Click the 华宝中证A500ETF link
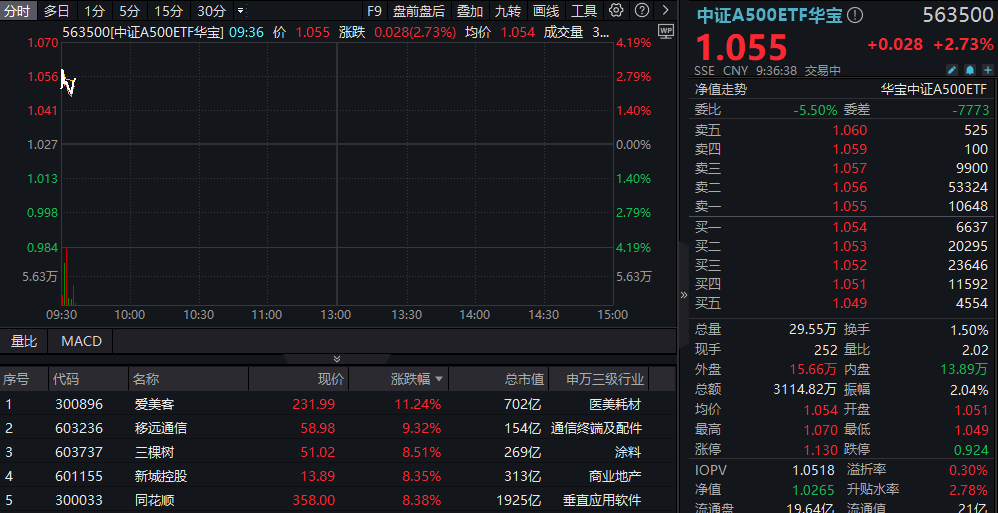 coord(934,90)
